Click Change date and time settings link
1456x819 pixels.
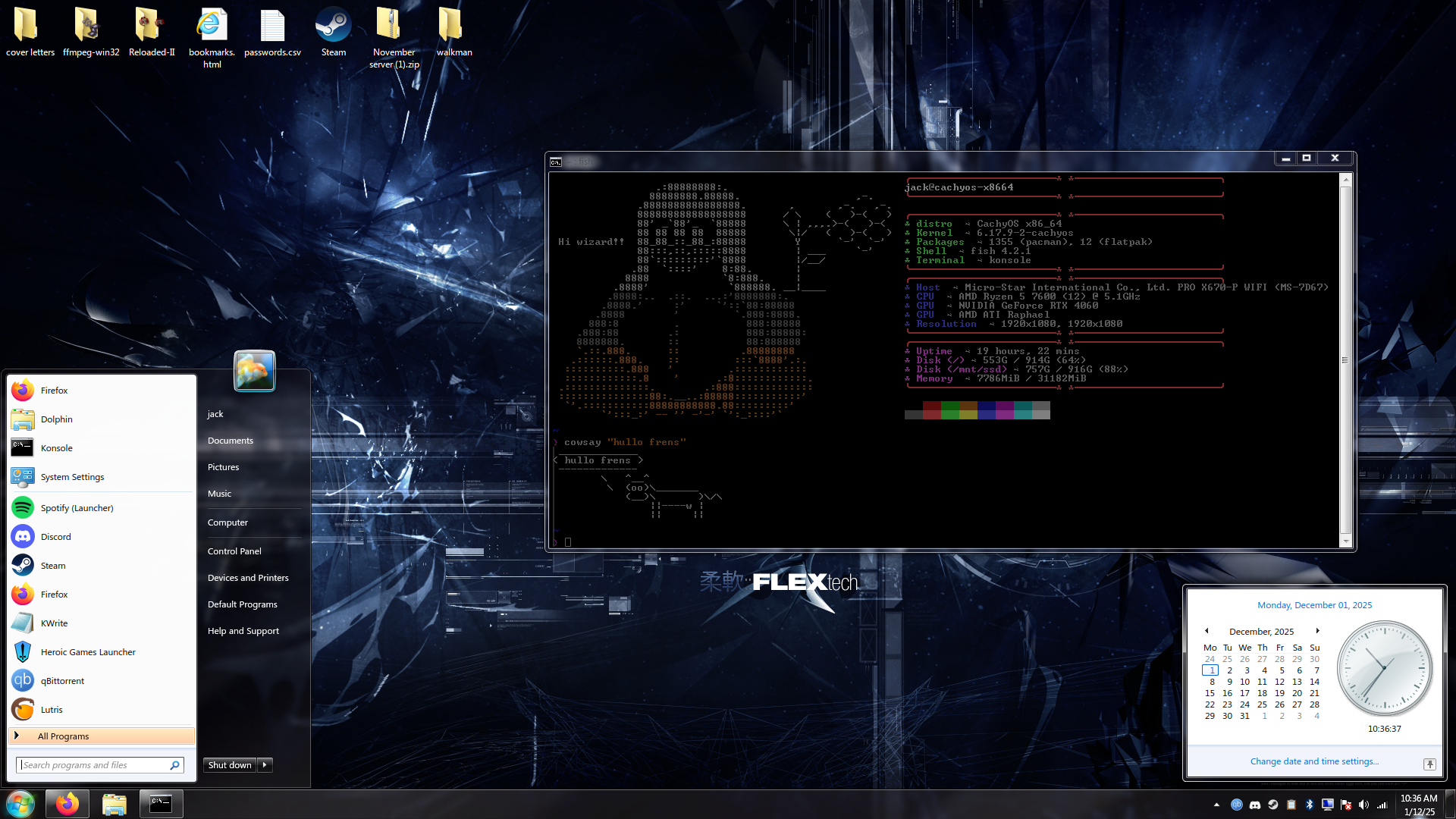[1314, 761]
